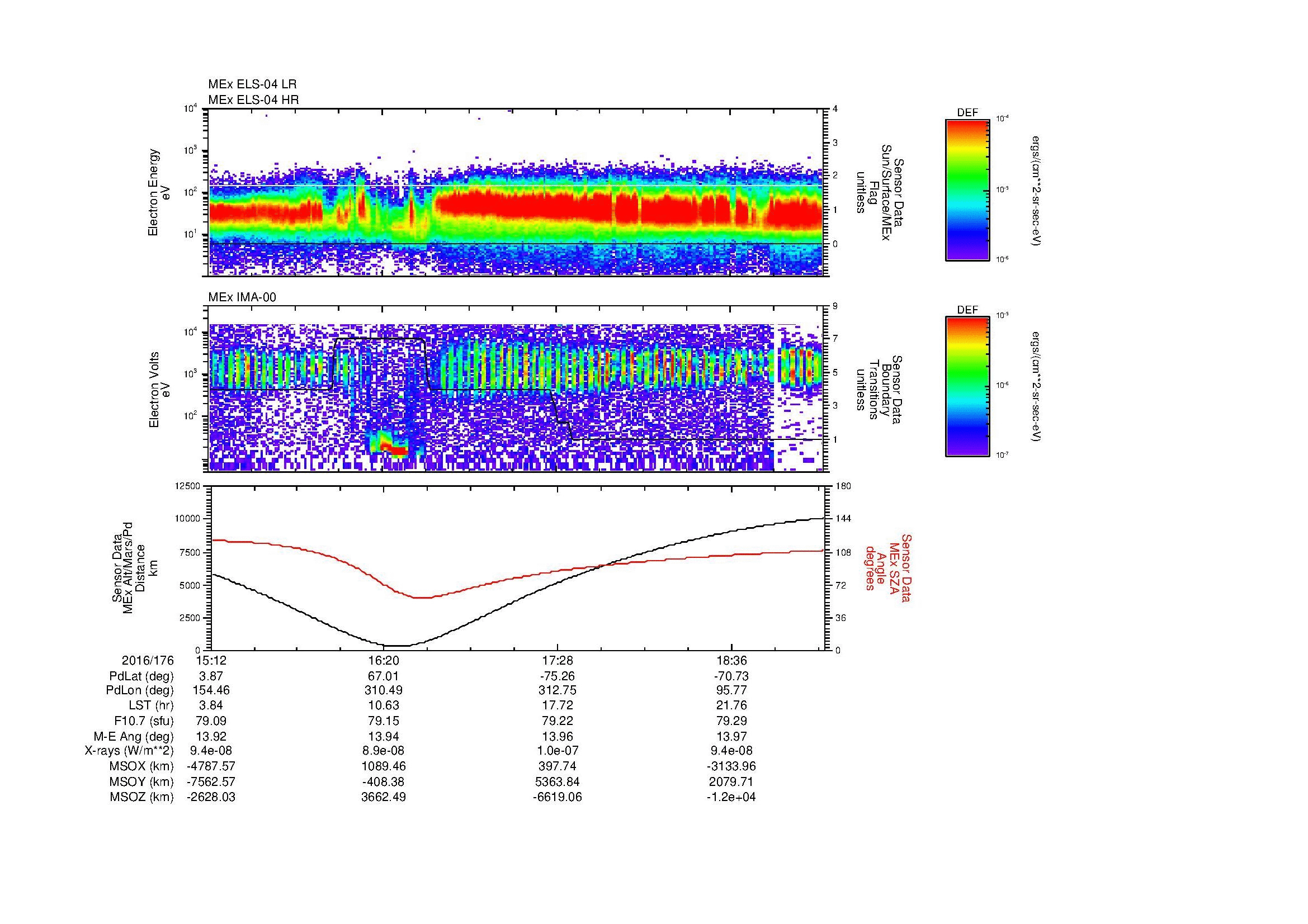
Task: Click the 'MEx IMA-00' panel title
Action: 242,297
